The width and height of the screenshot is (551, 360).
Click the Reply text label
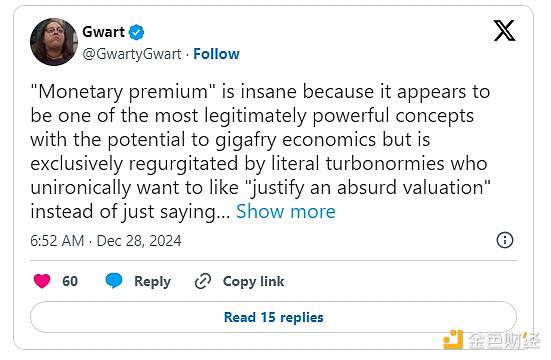pos(153,282)
